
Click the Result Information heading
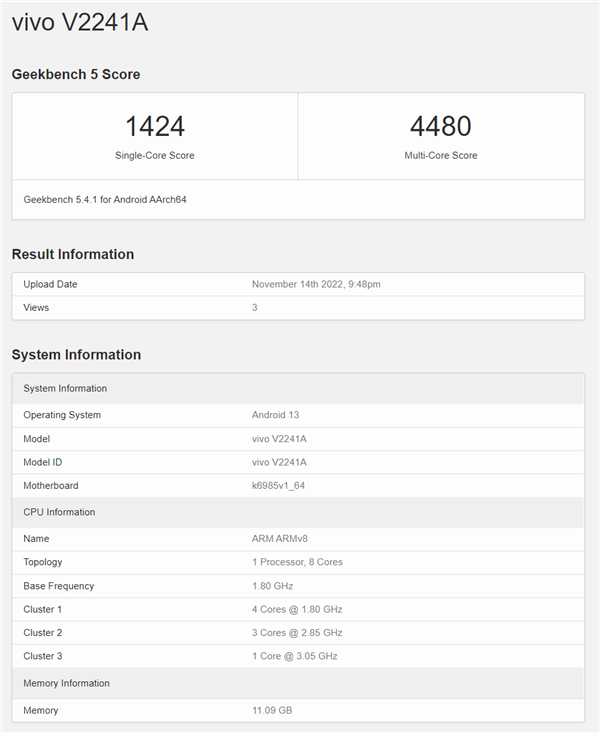(x=73, y=254)
